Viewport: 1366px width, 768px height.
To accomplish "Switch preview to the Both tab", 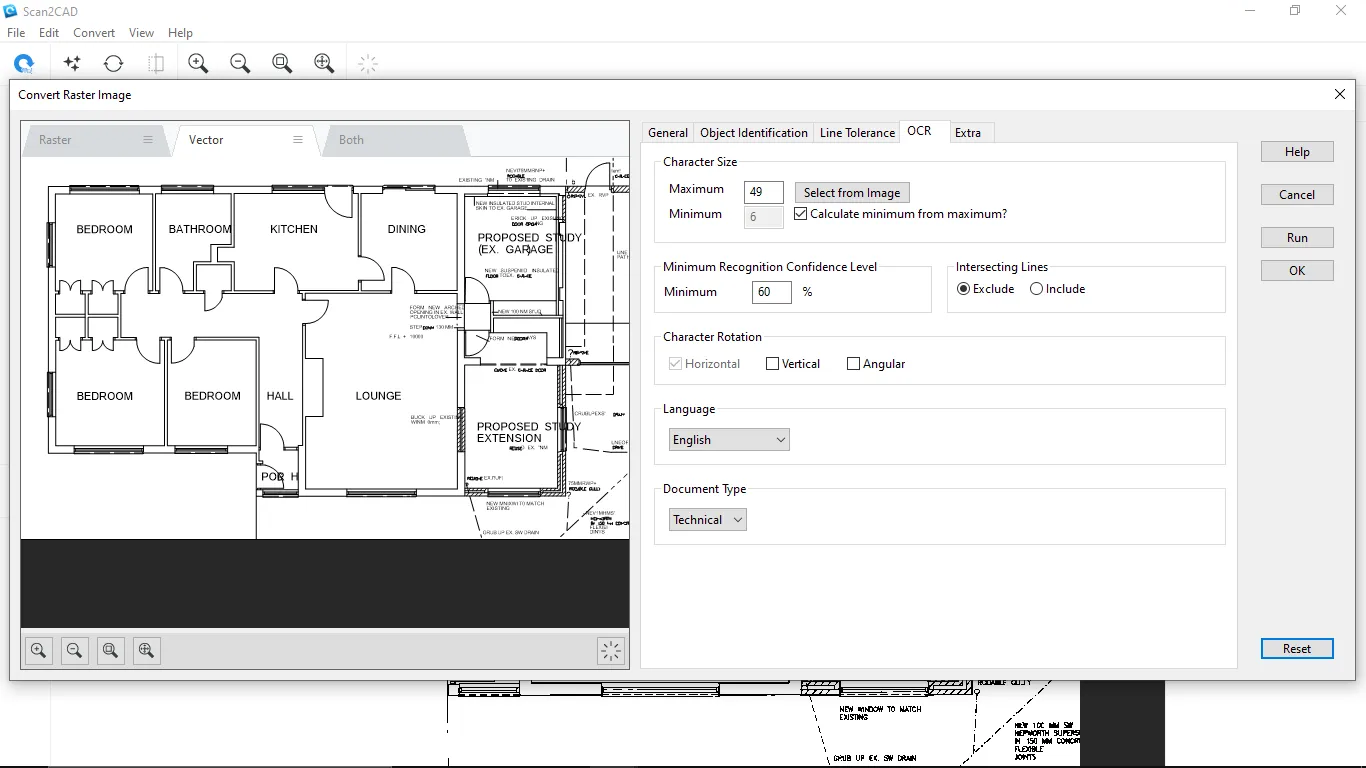I will pyautogui.click(x=352, y=140).
